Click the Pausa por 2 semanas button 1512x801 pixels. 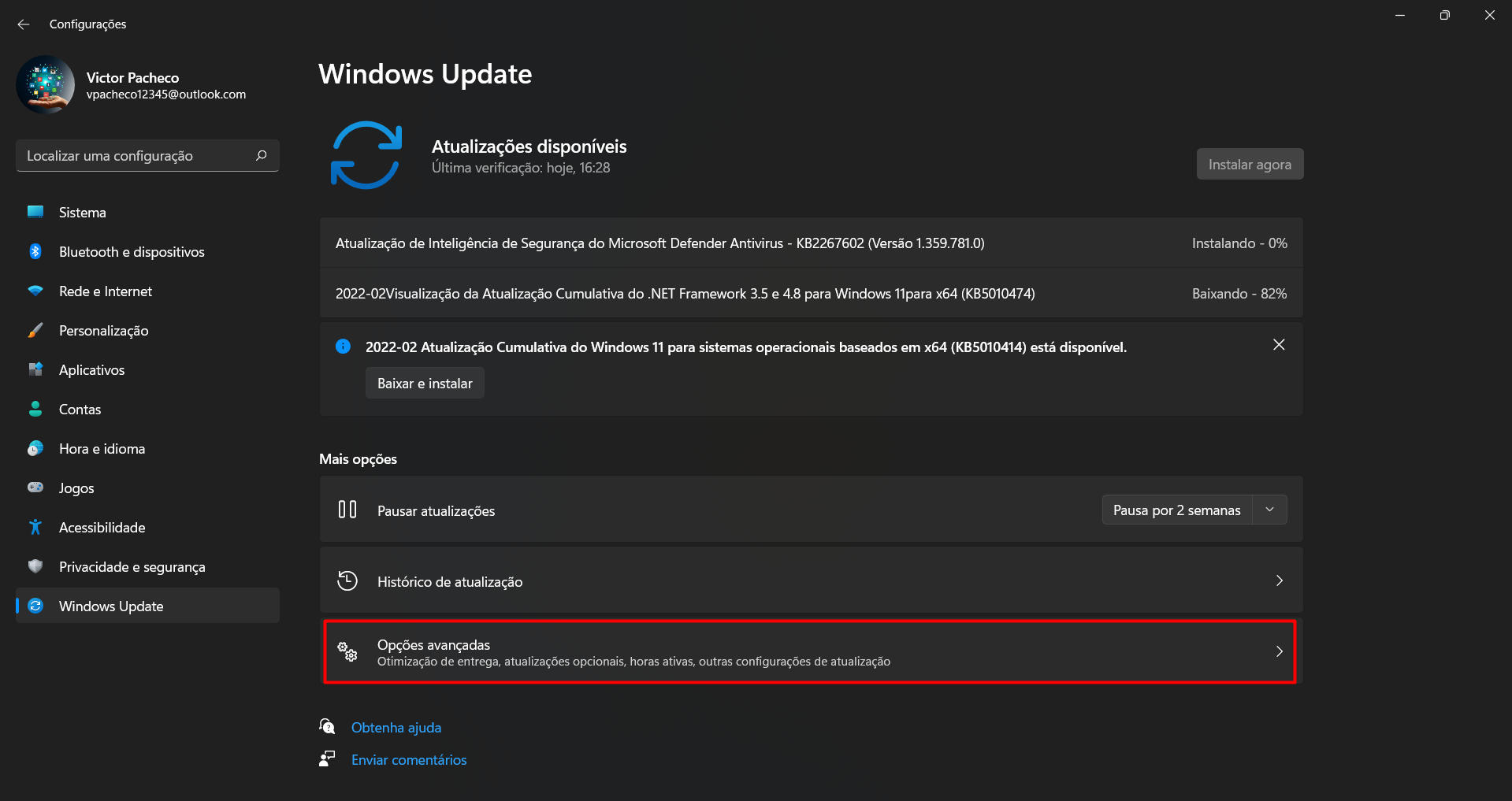pyautogui.click(x=1177, y=510)
